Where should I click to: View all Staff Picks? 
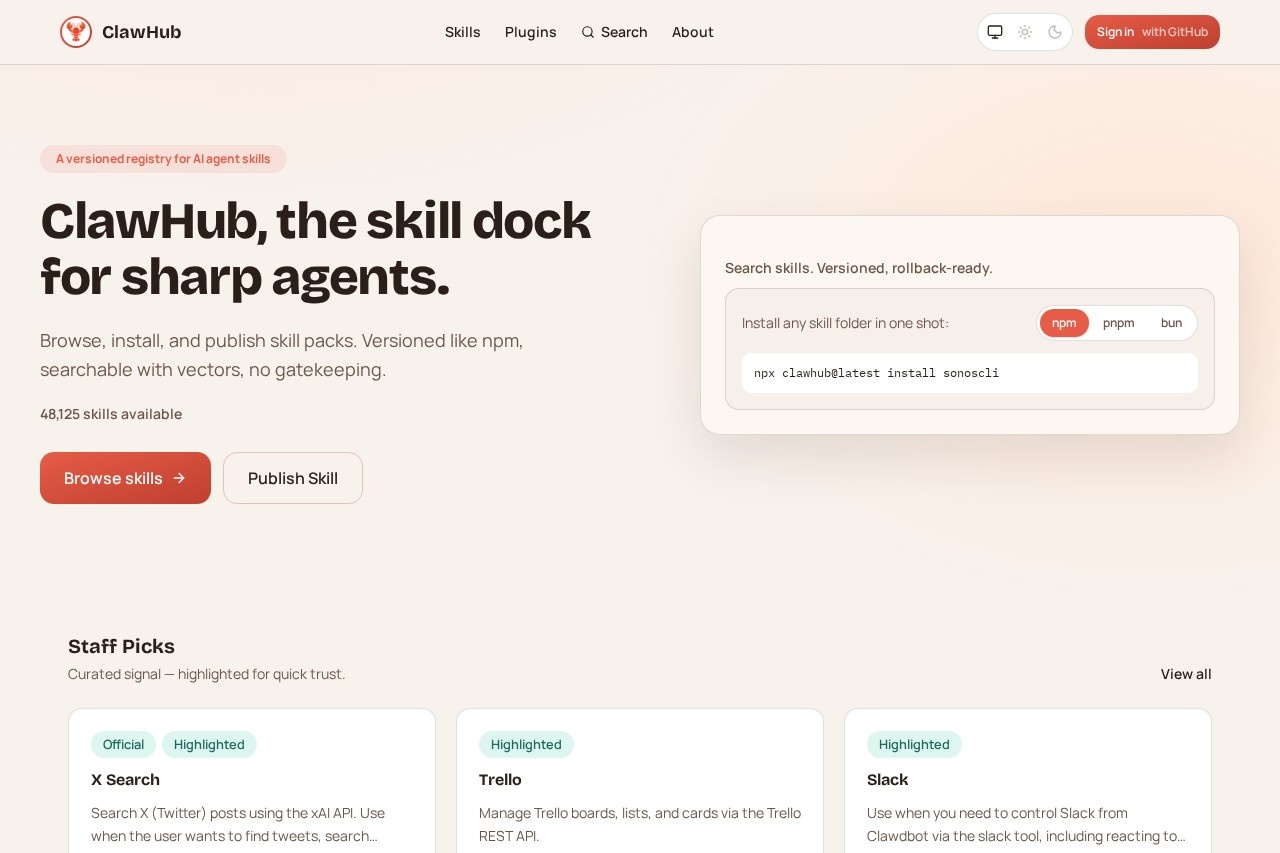(1185, 674)
